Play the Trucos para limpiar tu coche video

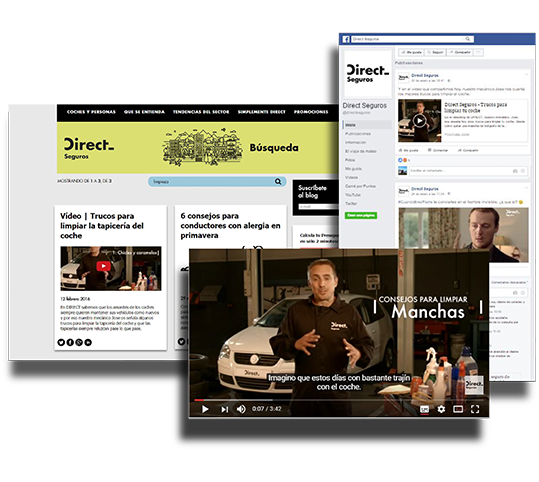click(x=419, y=121)
